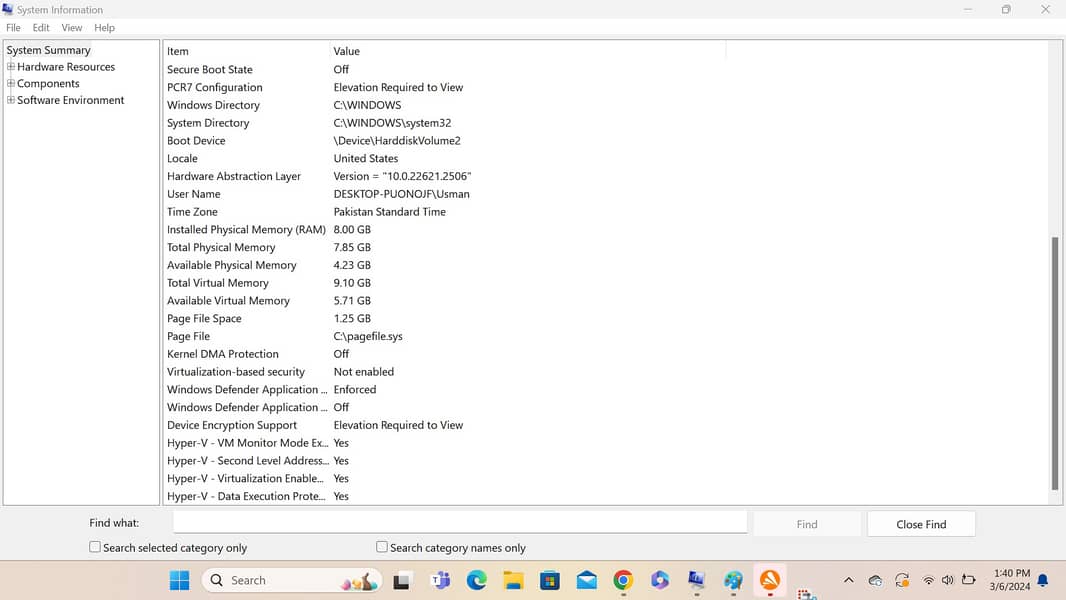Image resolution: width=1066 pixels, height=600 pixels.
Task: Open Microsoft Teams from the taskbar
Action: (x=439, y=580)
